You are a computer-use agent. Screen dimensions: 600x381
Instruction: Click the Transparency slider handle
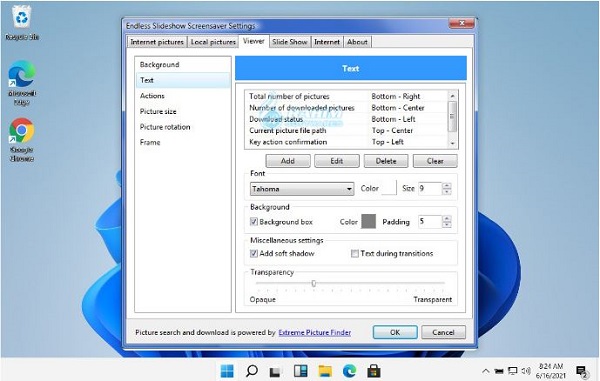pyautogui.click(x=314, y=283)
